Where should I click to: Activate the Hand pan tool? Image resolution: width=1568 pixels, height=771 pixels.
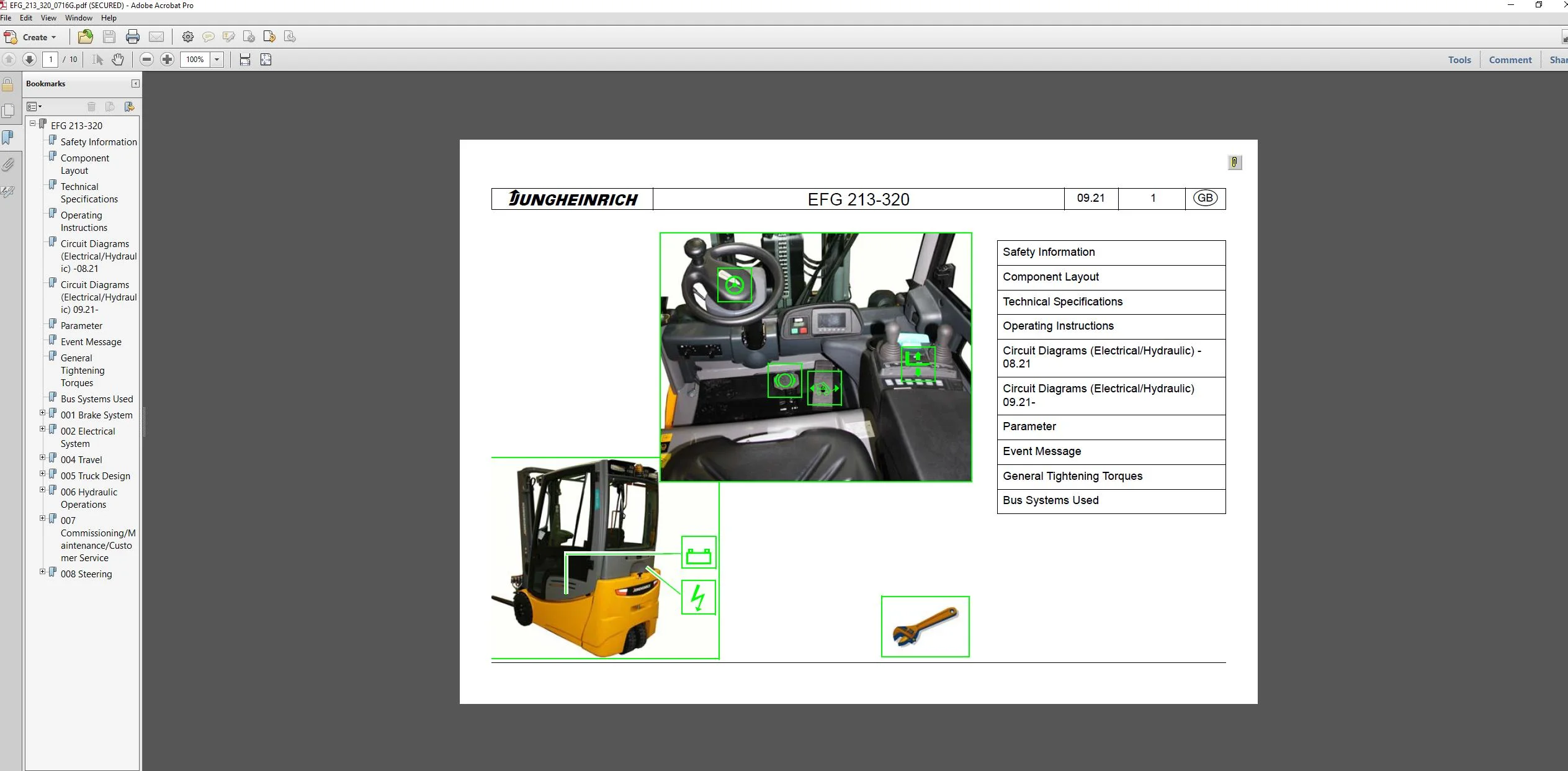click(118, 60)
